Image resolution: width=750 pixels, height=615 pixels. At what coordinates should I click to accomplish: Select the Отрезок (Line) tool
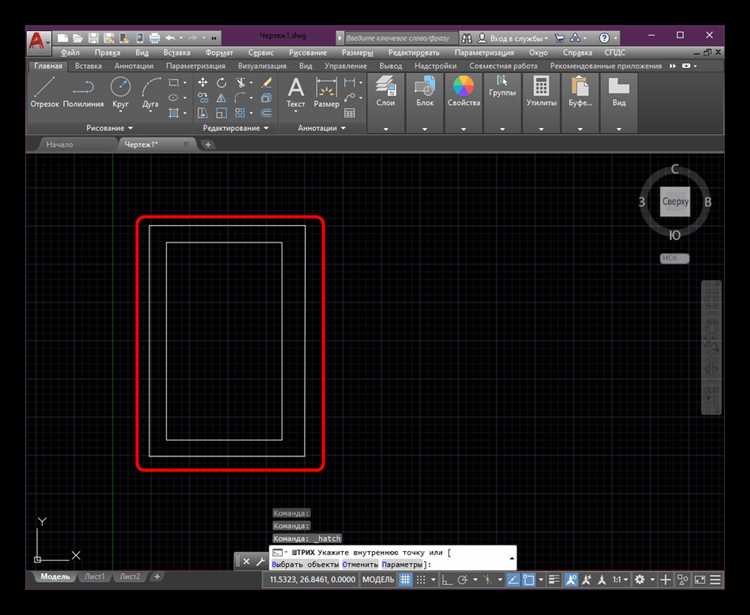click(x=46, y=91)
